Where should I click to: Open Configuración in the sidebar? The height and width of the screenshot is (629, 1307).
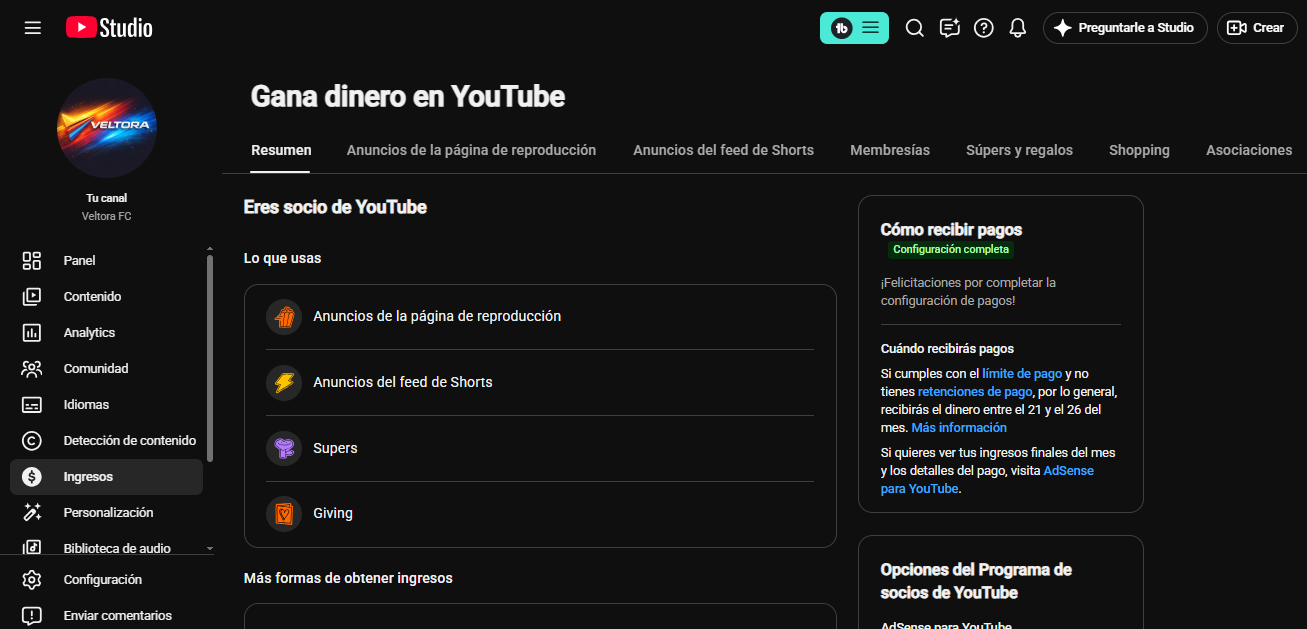click(106, 580)
